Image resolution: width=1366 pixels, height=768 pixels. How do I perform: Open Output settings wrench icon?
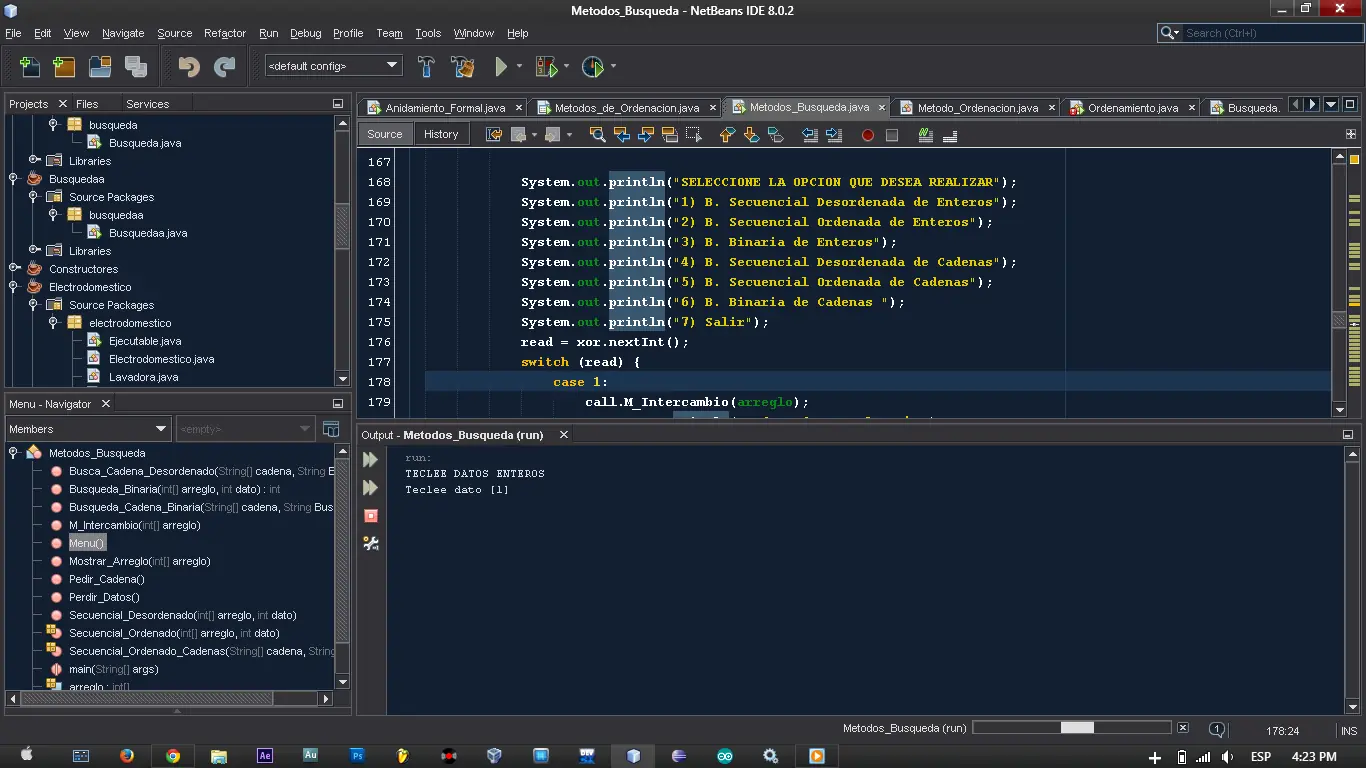click(x=371, y=544)
